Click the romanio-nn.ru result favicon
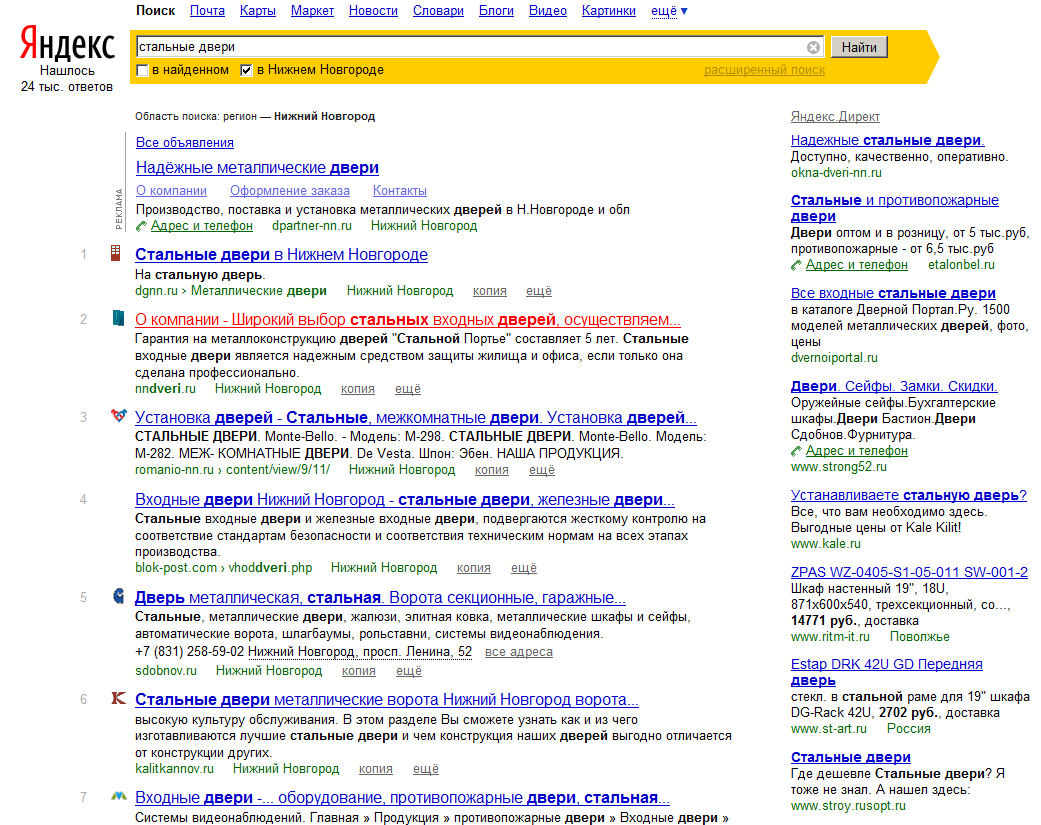The image size is (1041, 825). click(119, 415)
